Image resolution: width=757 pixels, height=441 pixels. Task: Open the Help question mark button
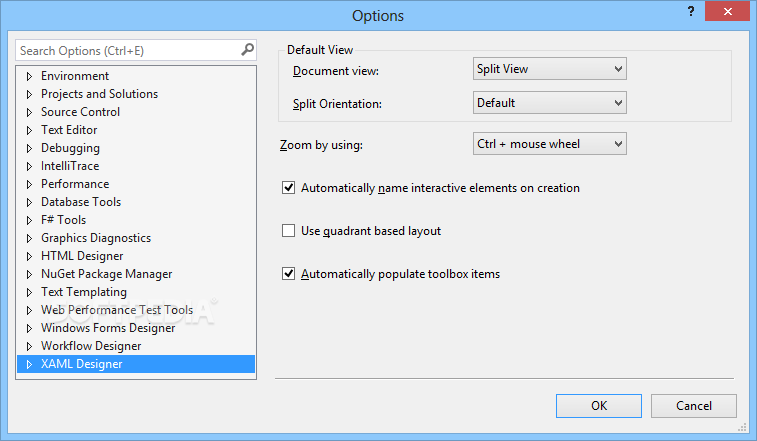(x=691, y=11)
